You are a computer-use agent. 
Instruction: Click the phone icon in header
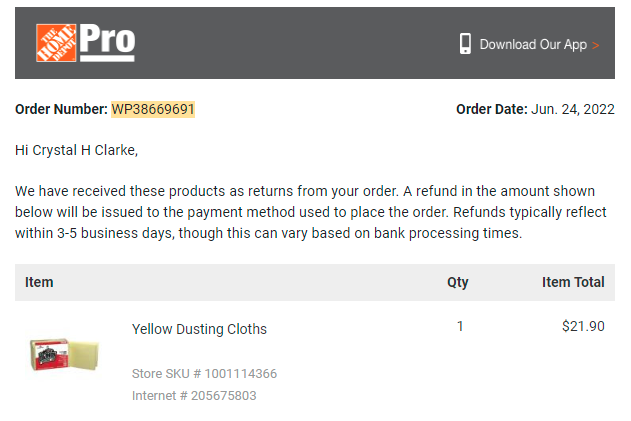[x=465, y=44]
